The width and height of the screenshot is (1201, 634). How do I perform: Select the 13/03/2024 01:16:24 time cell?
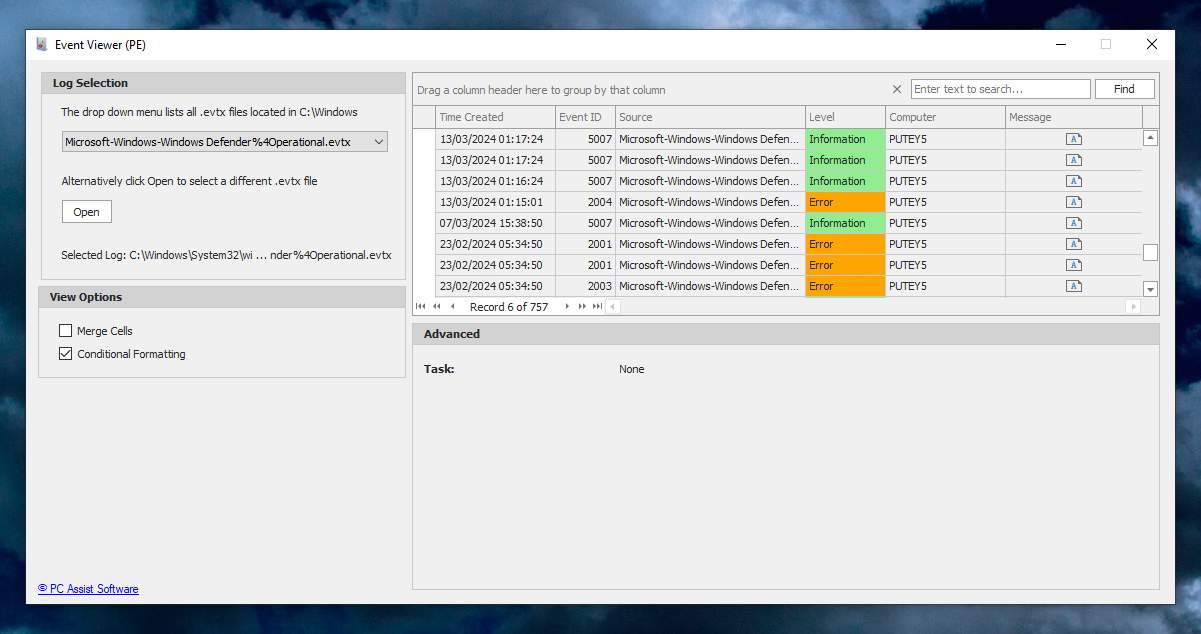pos(495,181)
